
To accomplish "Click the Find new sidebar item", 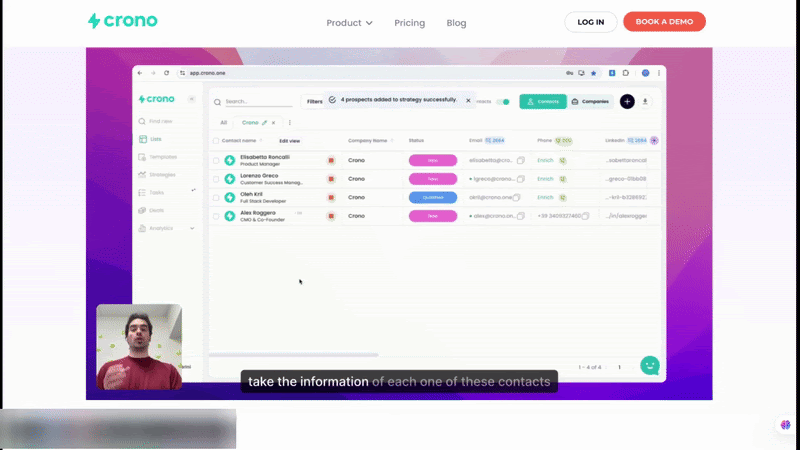I will tap(156, 121).
